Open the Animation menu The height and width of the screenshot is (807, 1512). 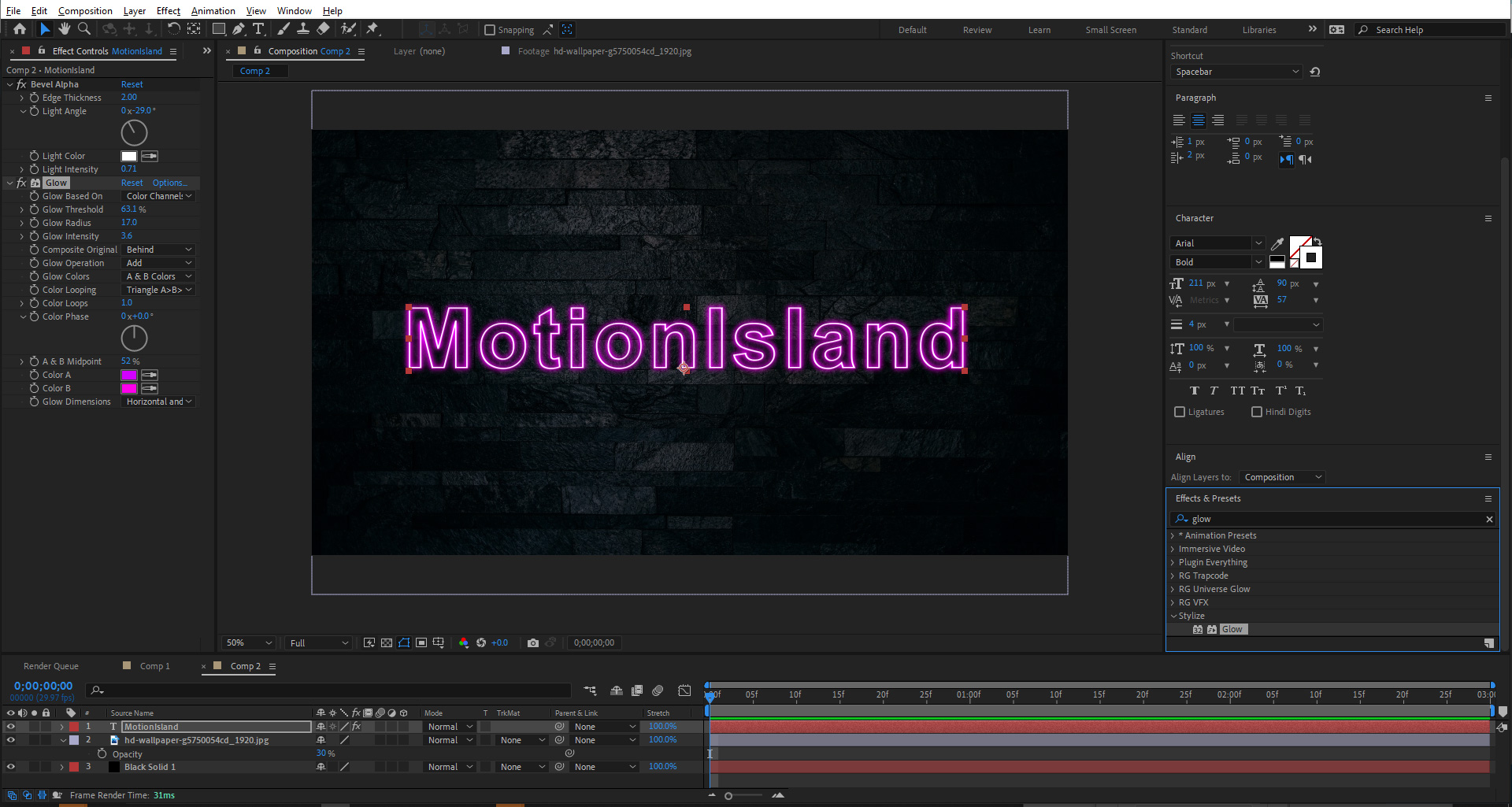coord(213,10)
